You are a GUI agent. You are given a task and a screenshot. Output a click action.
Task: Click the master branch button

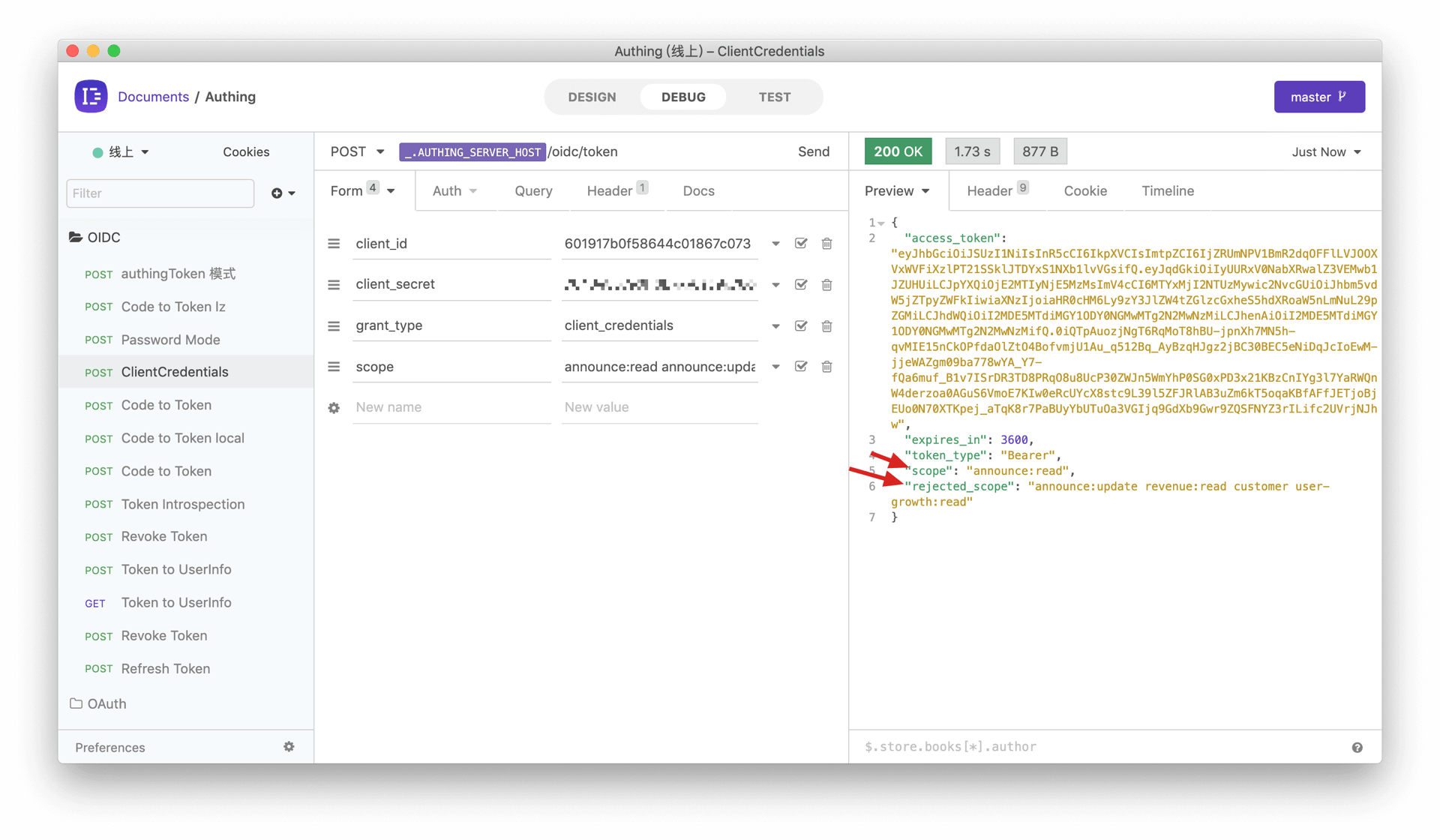(1318, 97)
